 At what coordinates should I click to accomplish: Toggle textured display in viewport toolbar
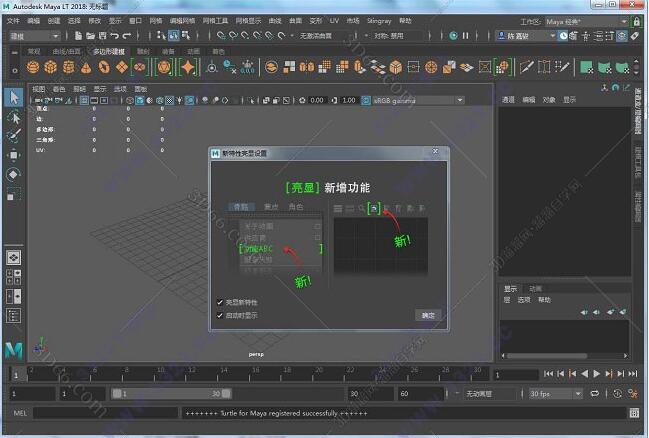(169, 100)
